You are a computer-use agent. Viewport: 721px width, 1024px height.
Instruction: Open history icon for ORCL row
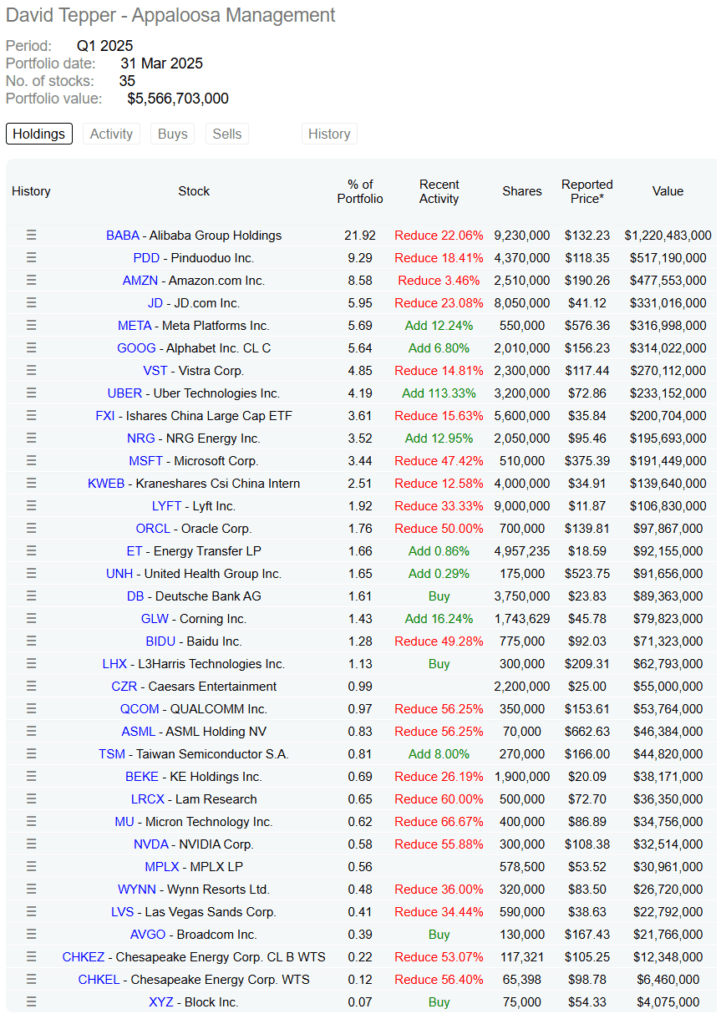[x=31, y=528]
